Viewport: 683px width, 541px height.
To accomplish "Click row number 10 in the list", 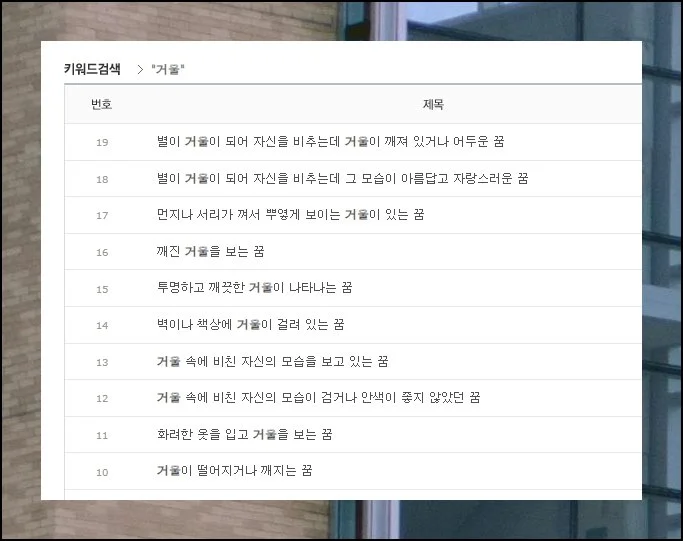I will coord(102,471).
